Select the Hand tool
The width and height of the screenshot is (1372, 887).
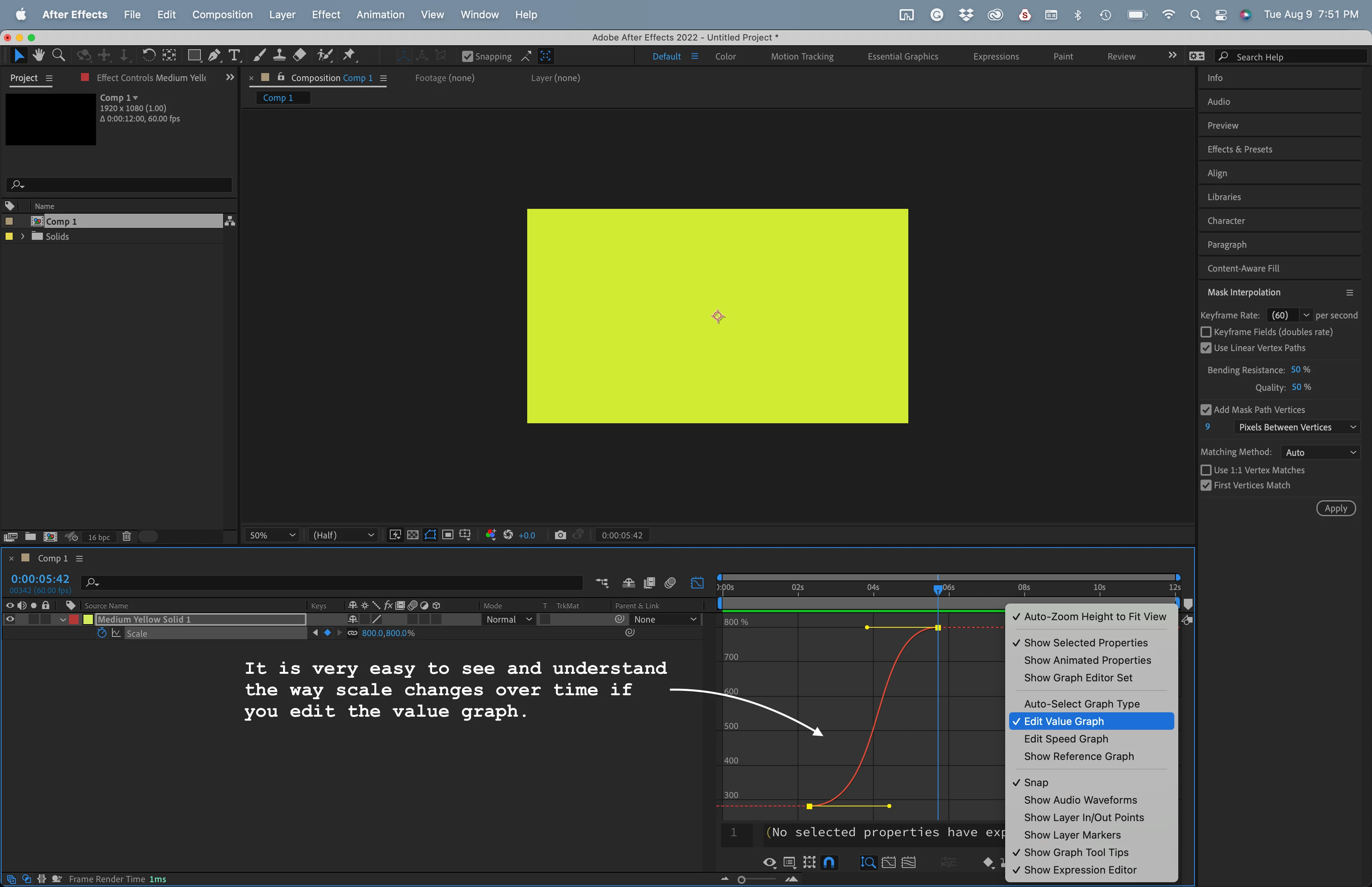point(39,55)
